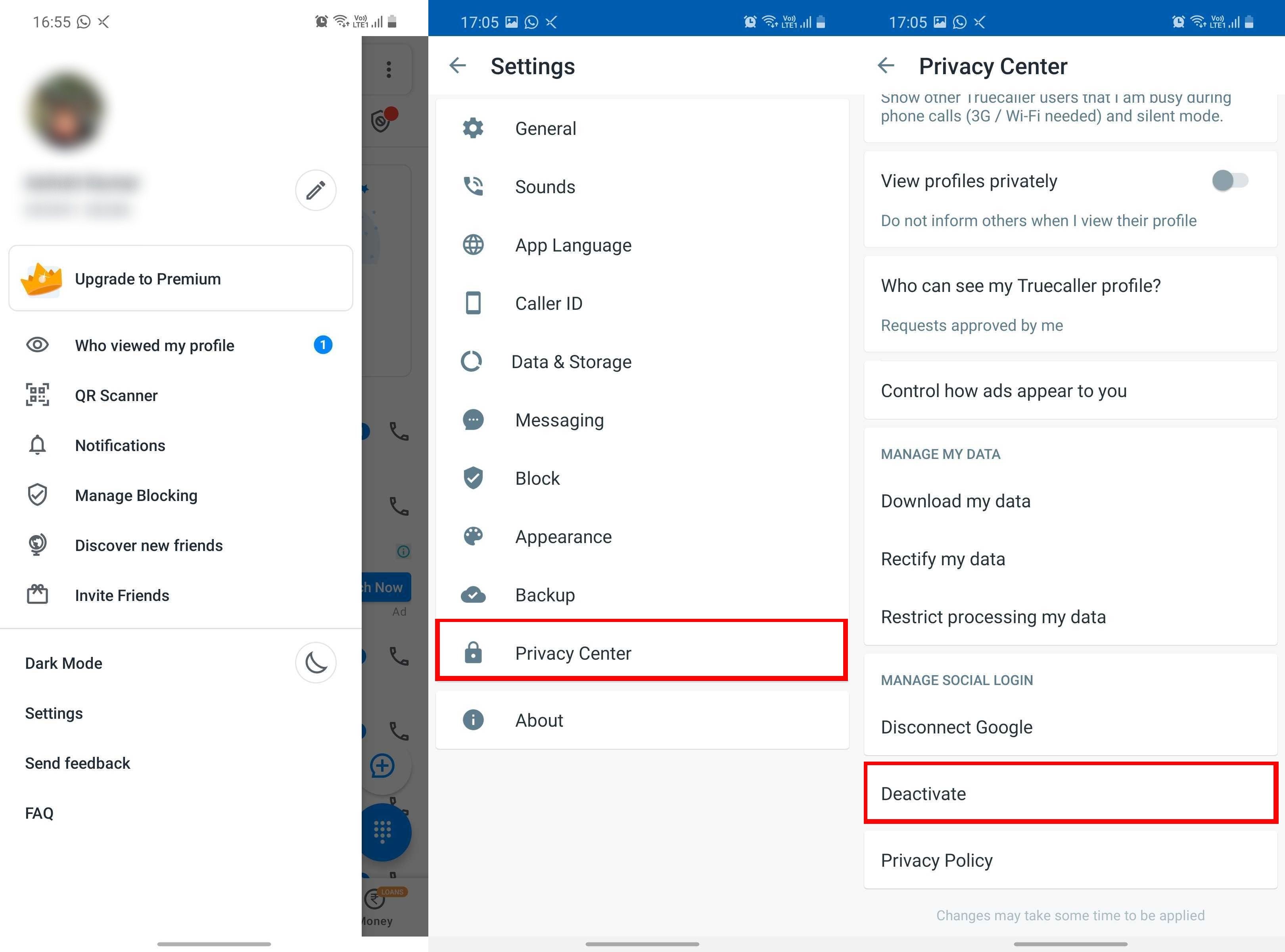Click the padlock Privacy Center icon
This screenshot has height=952, width=1285.
point(473,653)
